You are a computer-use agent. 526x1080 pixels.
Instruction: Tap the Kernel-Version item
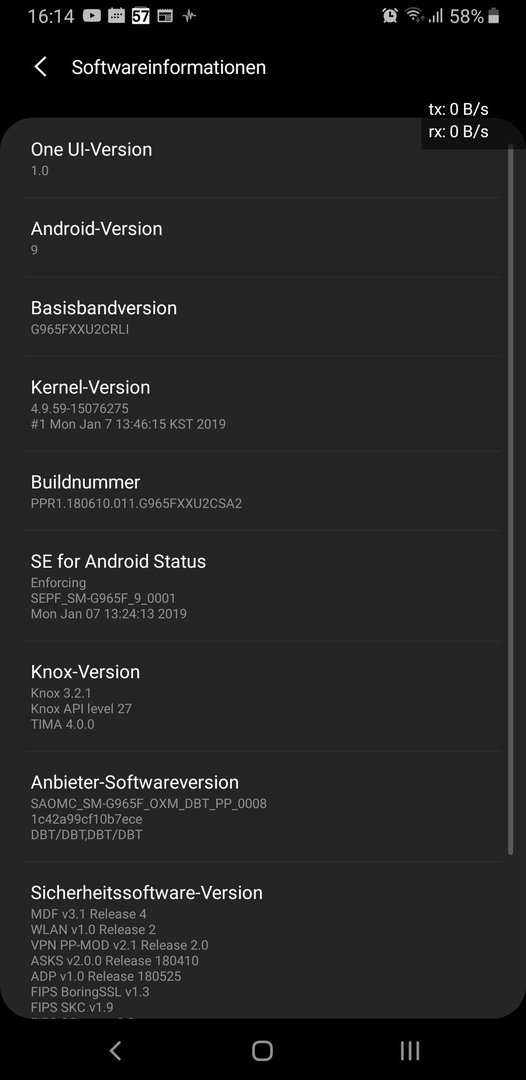(263, 404)
